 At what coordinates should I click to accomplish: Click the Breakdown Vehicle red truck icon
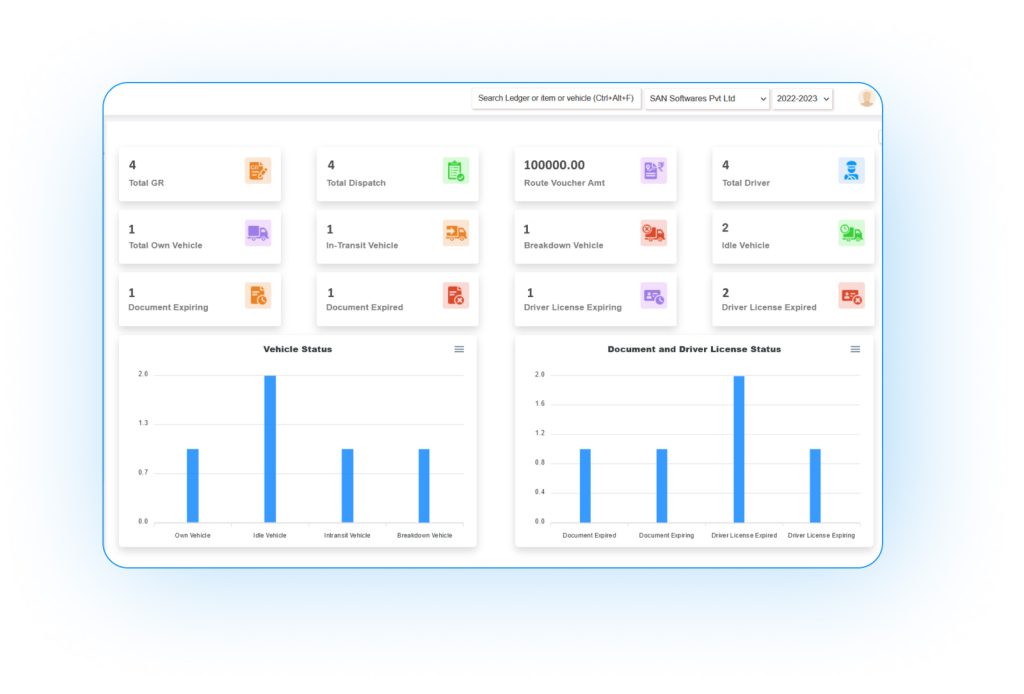[x=654, y=233]
